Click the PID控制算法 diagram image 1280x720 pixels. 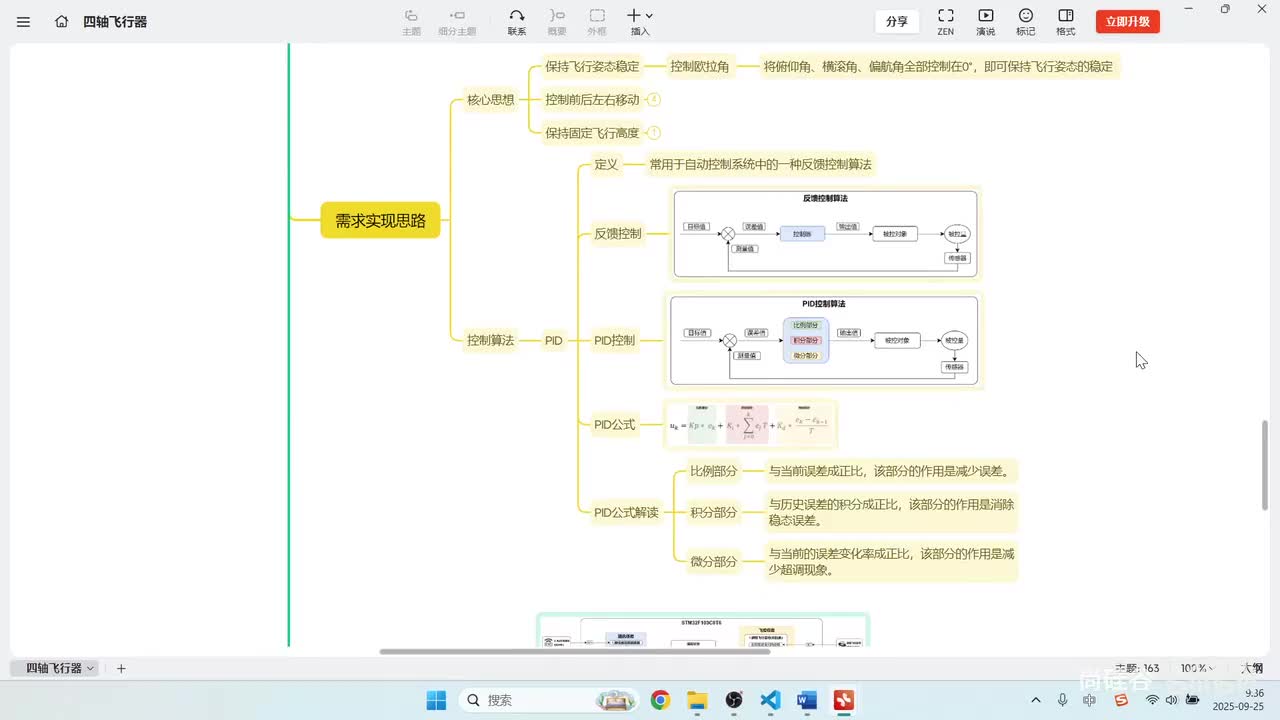[824, 340]
